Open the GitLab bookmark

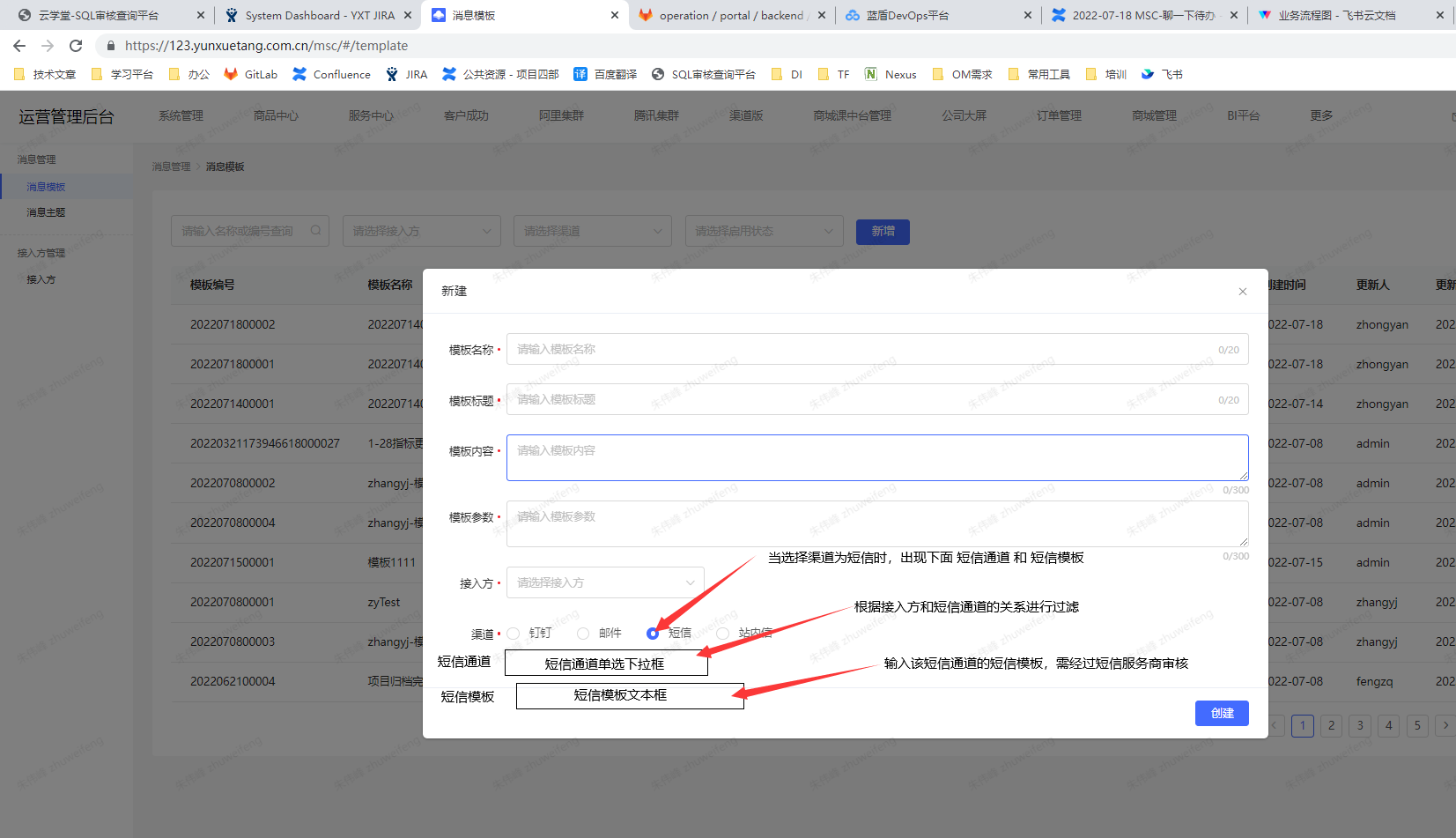tap(250, 74)
